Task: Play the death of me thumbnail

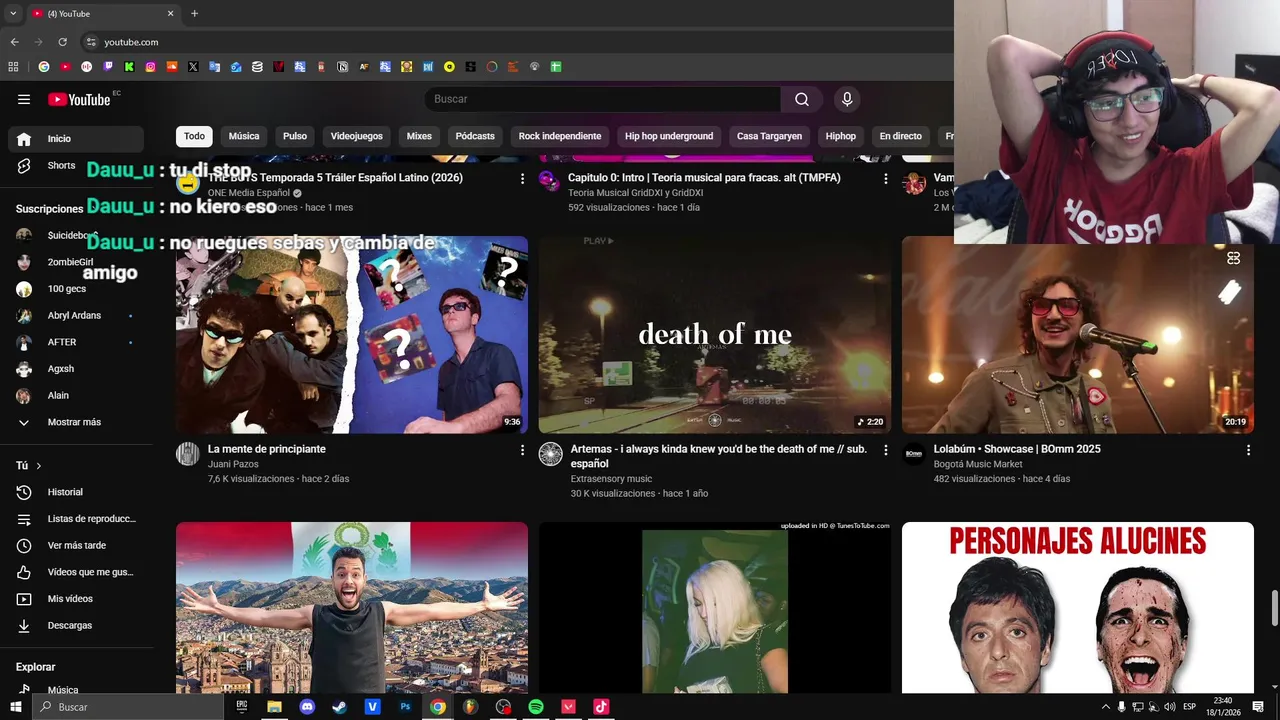Action: (x=715, y=335)
